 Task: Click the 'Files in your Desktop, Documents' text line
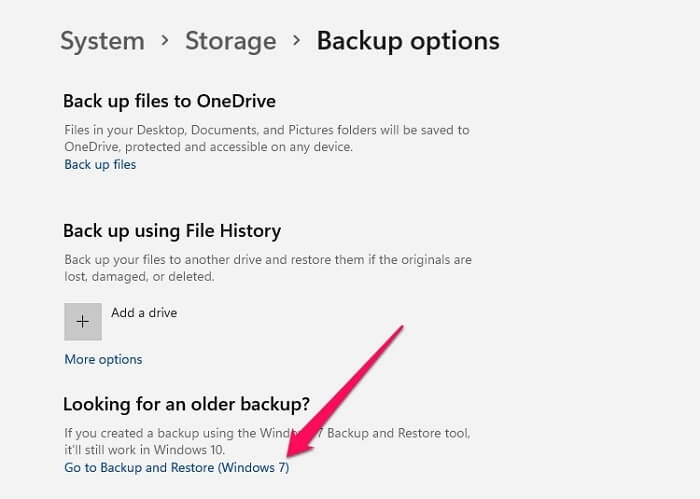(x=266, y=130)
